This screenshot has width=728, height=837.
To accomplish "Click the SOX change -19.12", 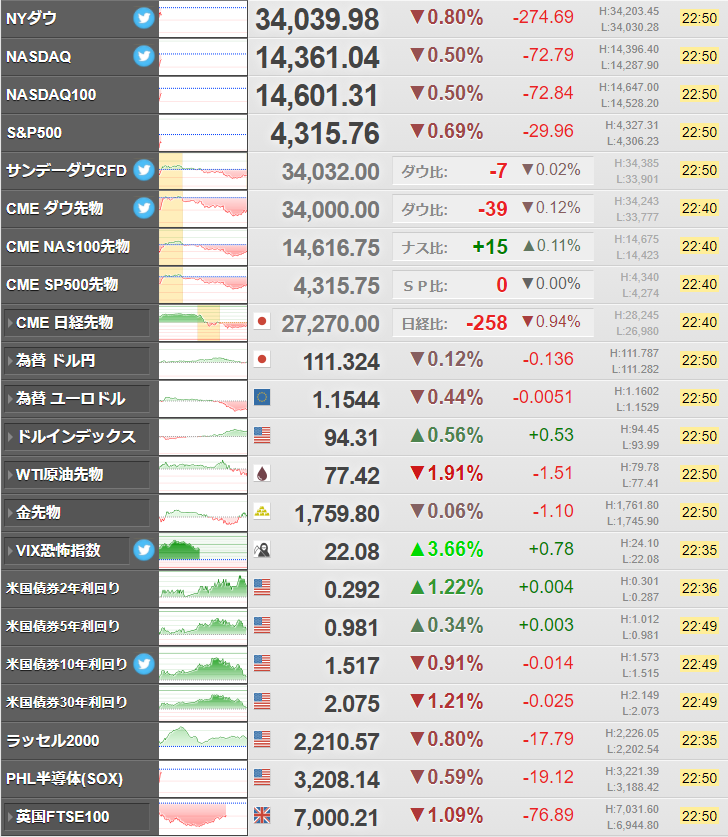I will 548,777.
